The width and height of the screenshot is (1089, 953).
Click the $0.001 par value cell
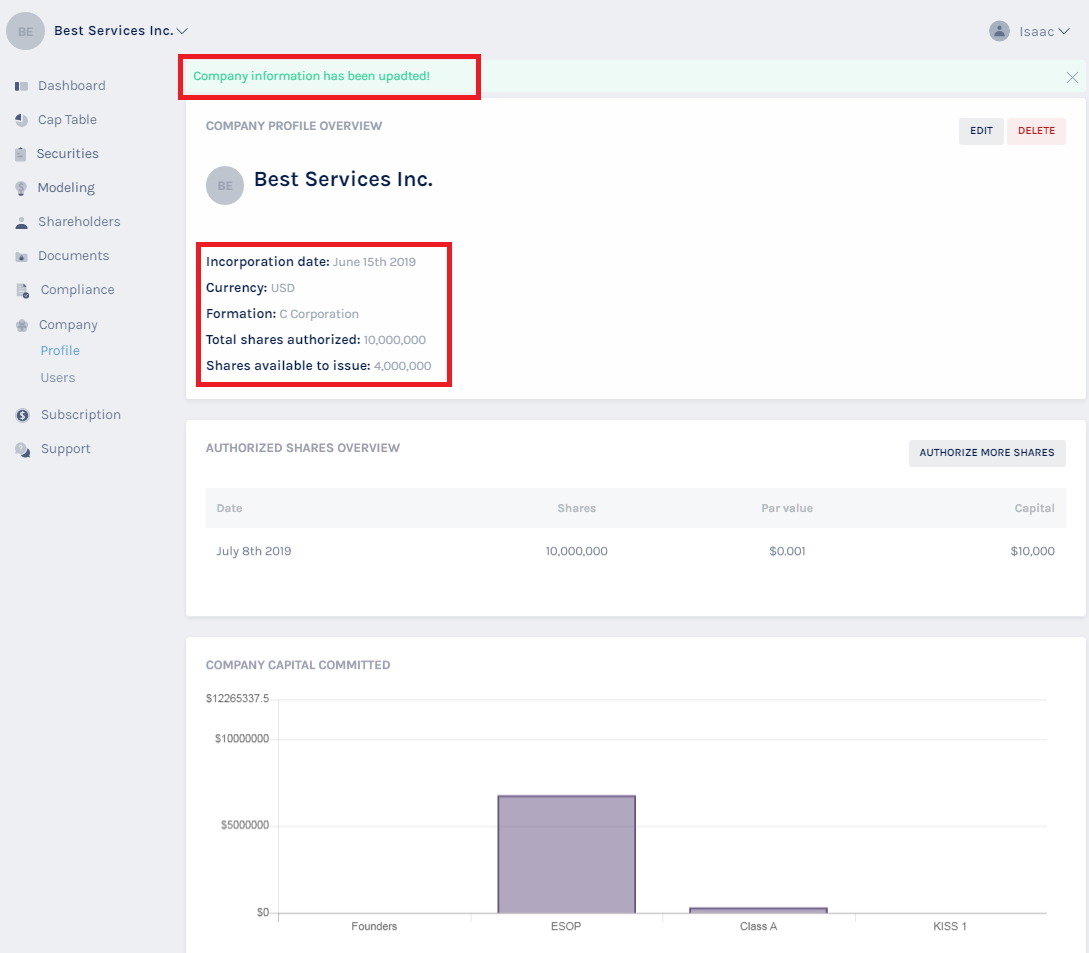pyautogui.click(x=787, y=552)
